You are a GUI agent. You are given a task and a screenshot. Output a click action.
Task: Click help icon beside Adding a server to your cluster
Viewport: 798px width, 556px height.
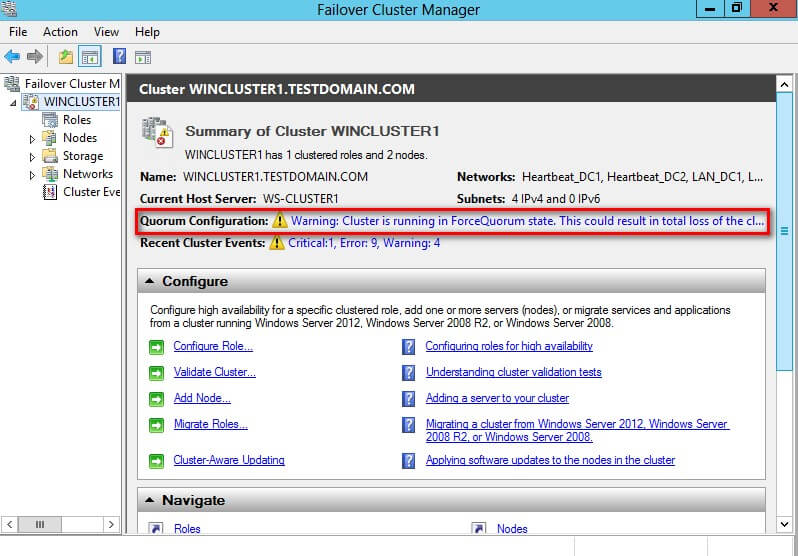[x=408, y=399]
